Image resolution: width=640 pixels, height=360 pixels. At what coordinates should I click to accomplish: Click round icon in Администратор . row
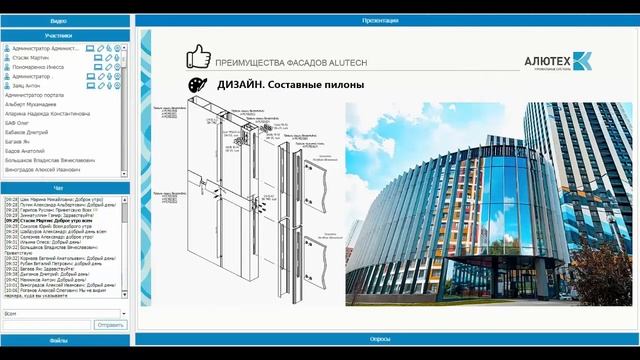(117, 76)
